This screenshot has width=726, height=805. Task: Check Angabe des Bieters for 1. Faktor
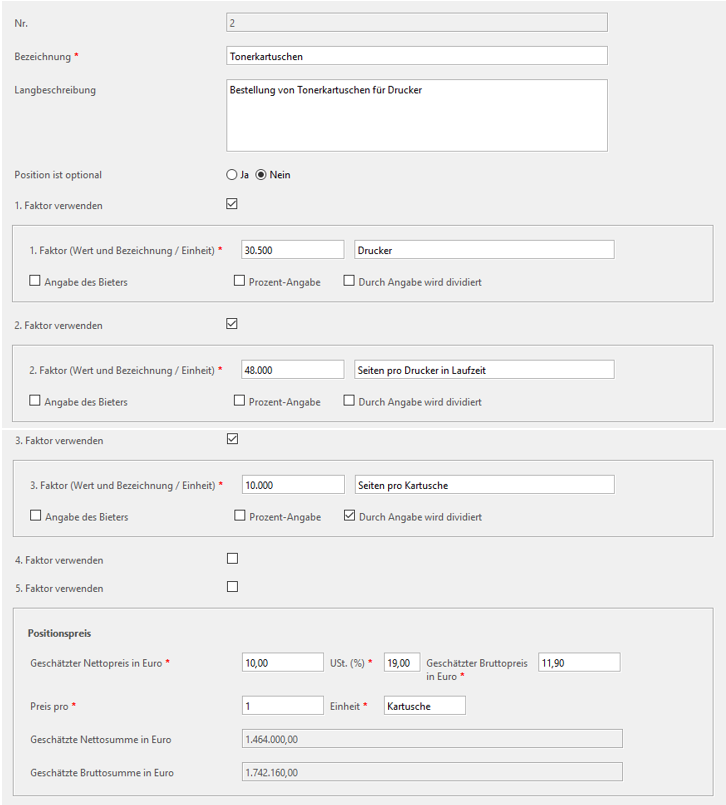coord(35,281)
